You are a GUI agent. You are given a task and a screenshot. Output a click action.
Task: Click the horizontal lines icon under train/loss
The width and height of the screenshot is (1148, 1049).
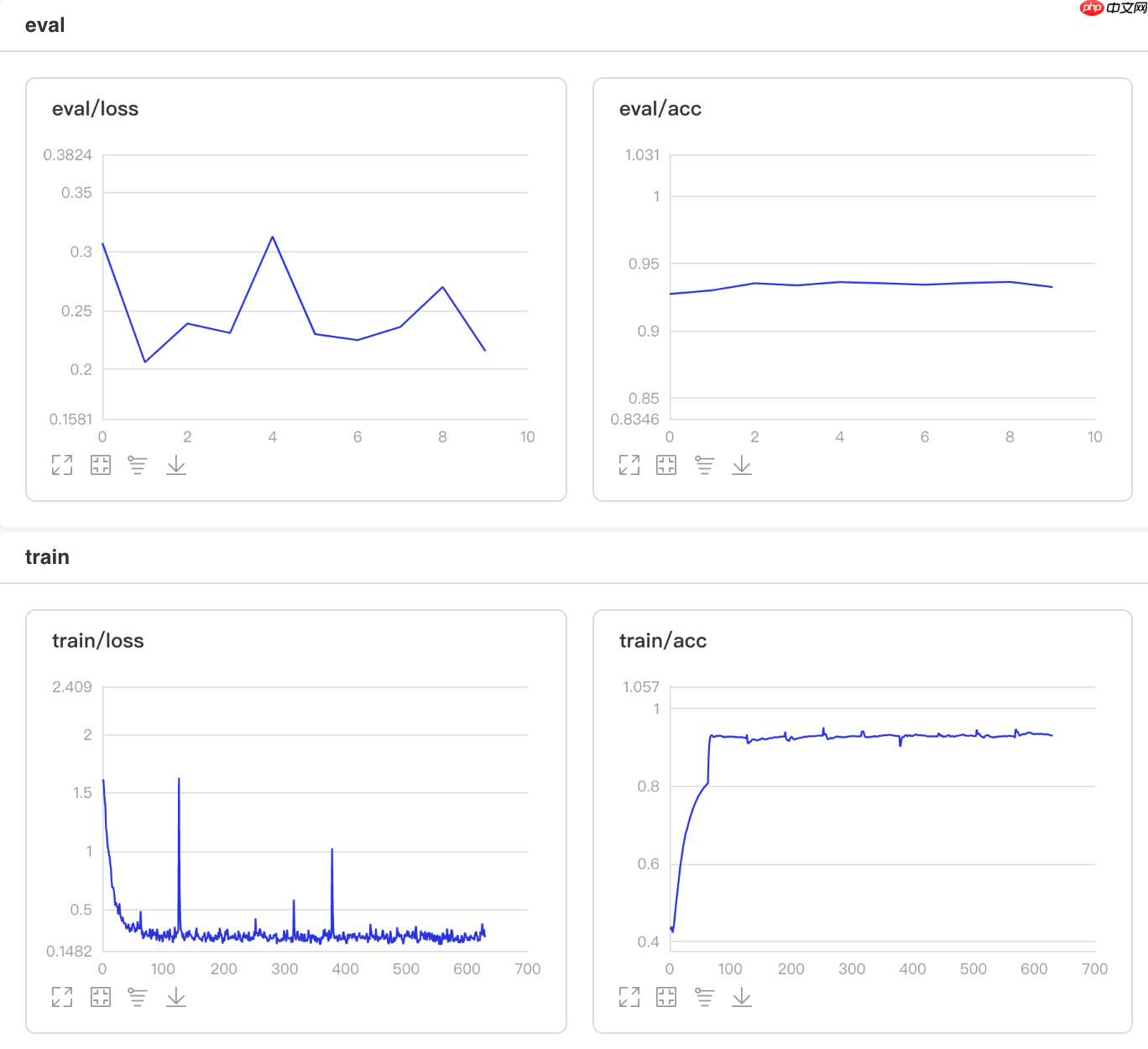[x=138, y=997]
